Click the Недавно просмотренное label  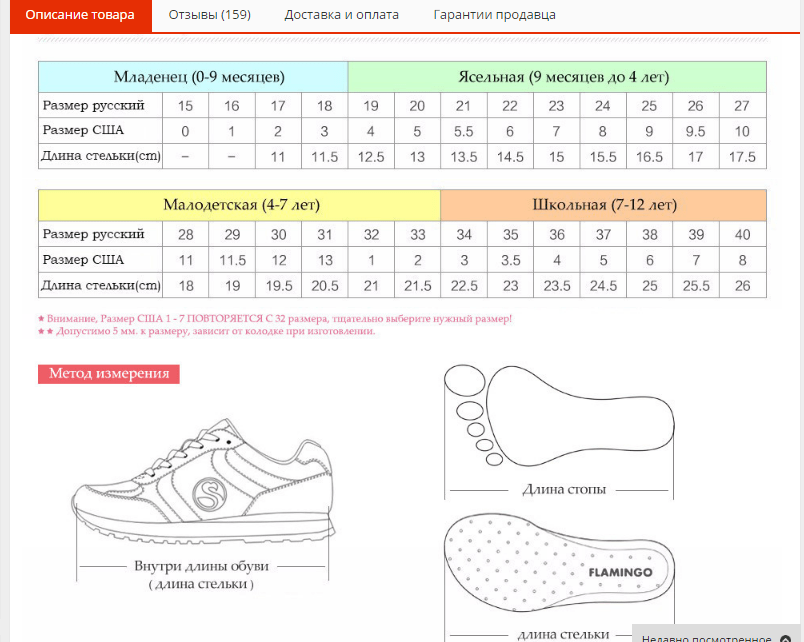[706, 637]
